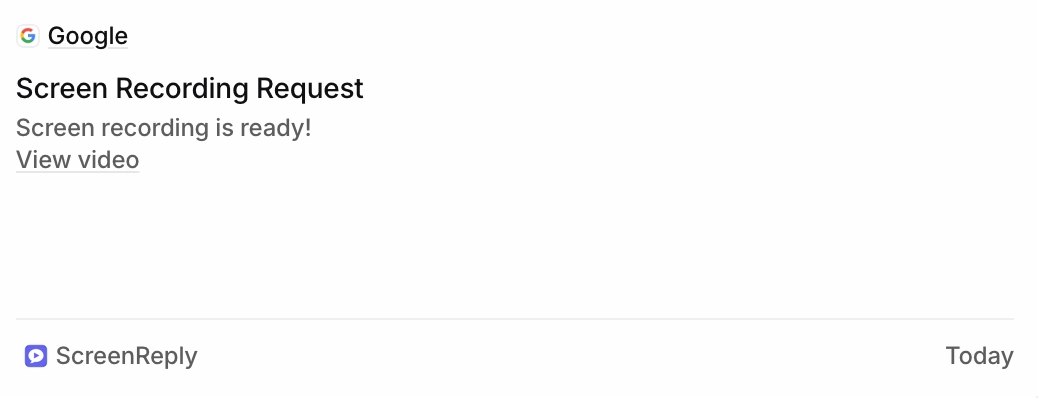Viewport: 1038px width, 398px height.
Task: Click the word 'Screen' in the heading
Action: [62, 88]
